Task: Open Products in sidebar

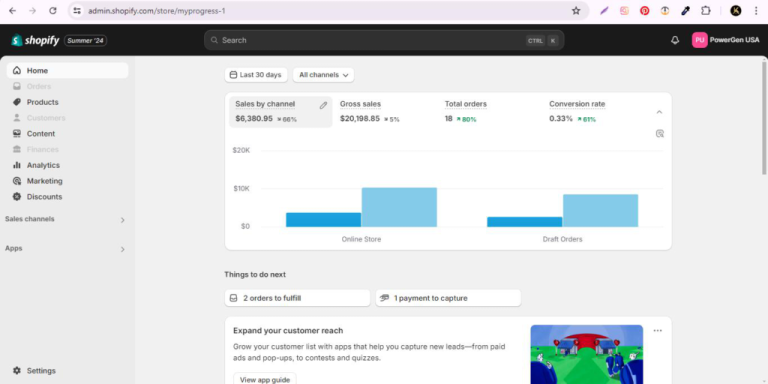Action: 68,102
